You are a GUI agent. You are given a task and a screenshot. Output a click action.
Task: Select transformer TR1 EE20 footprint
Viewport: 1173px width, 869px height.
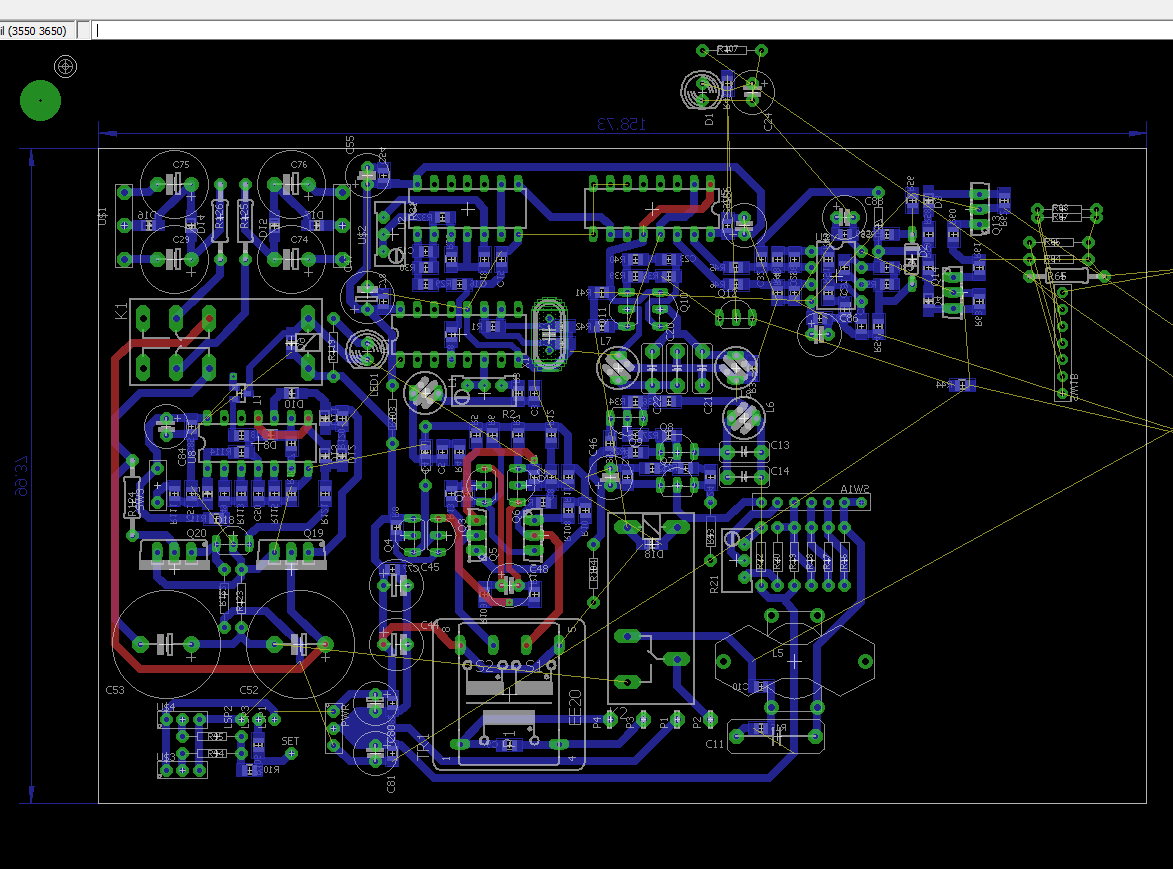(509, 693)
